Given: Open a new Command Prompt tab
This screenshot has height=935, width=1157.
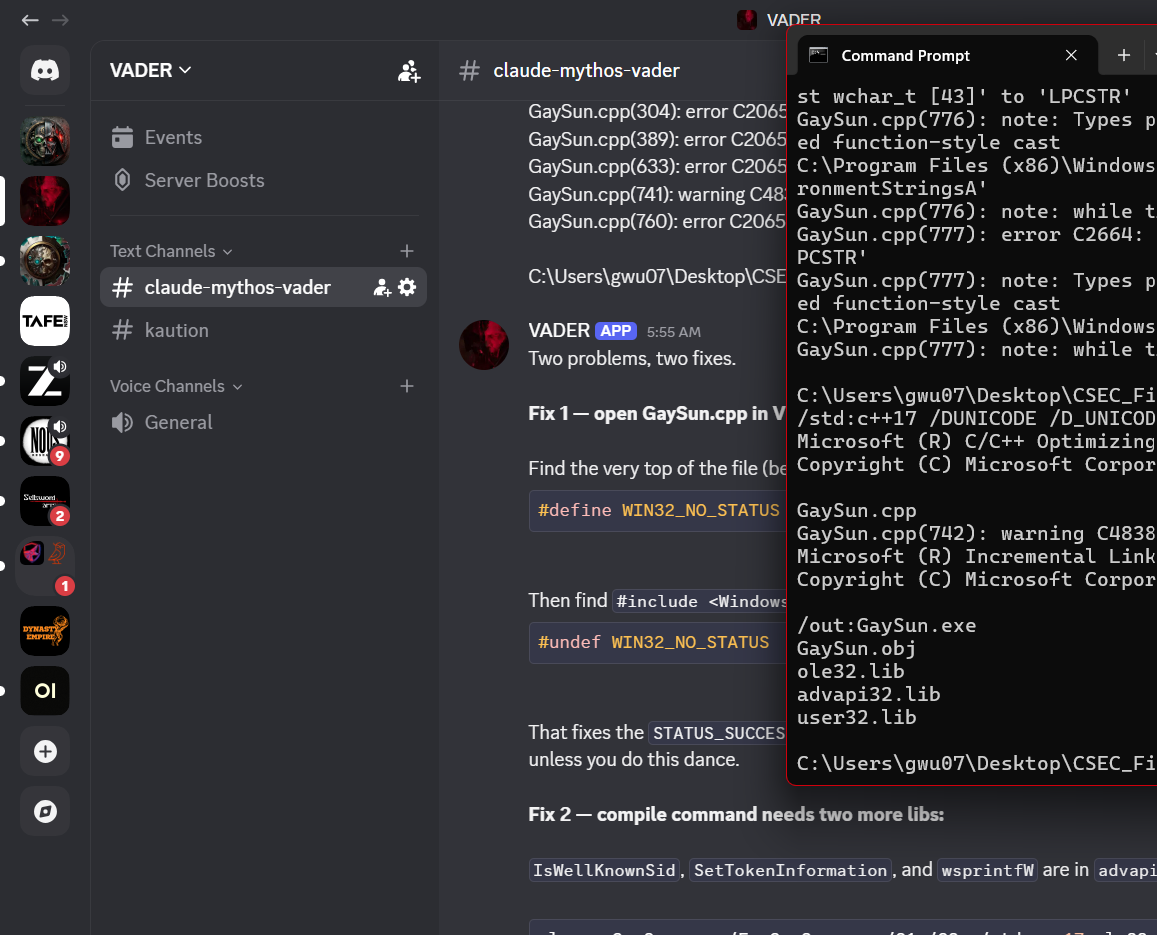Looking at the screenshot, I should 1124,55.
